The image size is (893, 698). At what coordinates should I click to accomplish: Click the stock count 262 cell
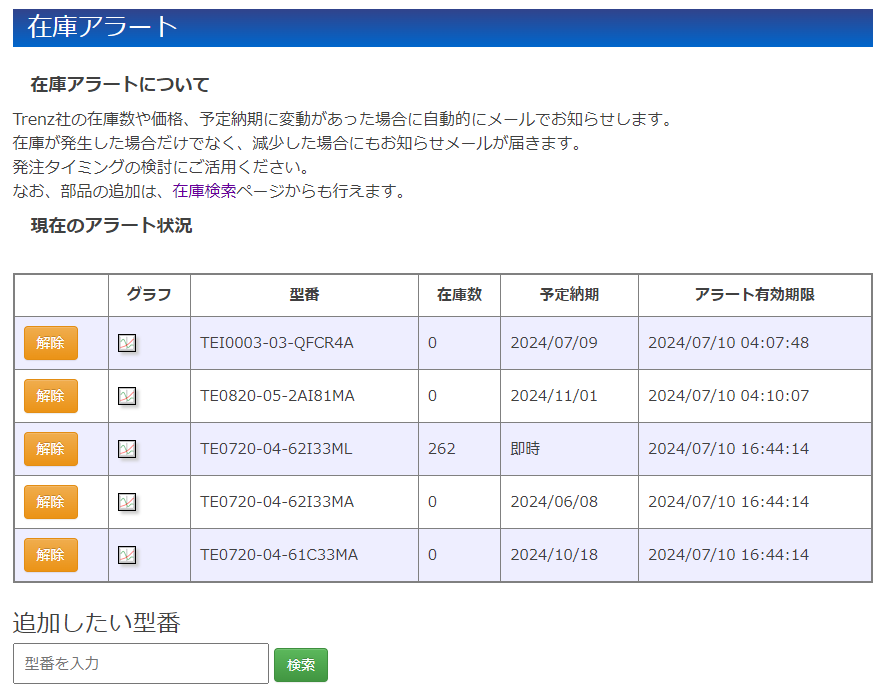click(x=442, y=449)
